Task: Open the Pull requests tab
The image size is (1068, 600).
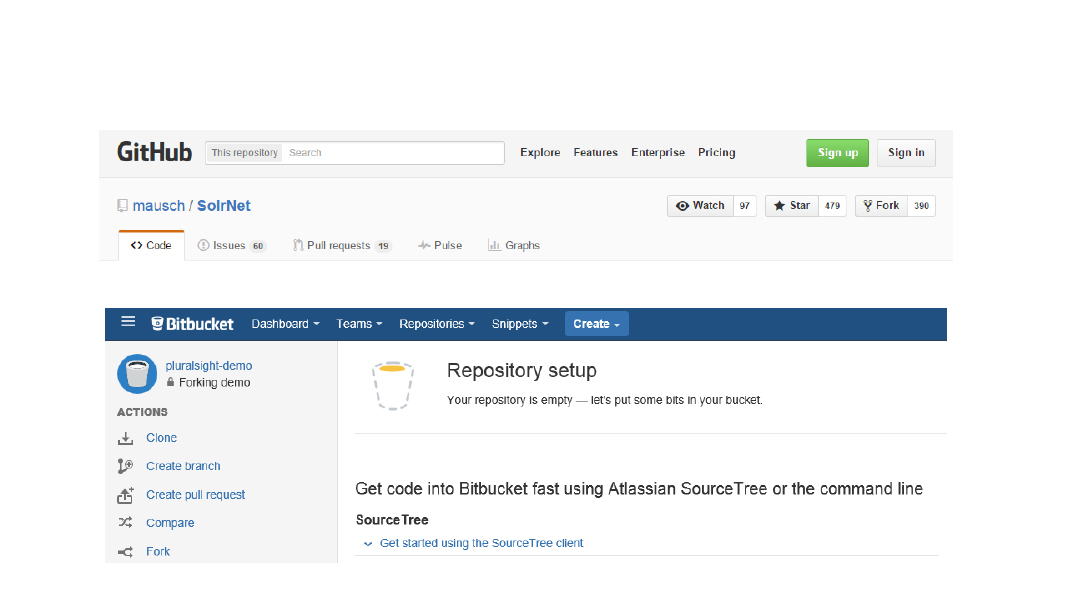Action: [x=342, y=245]
